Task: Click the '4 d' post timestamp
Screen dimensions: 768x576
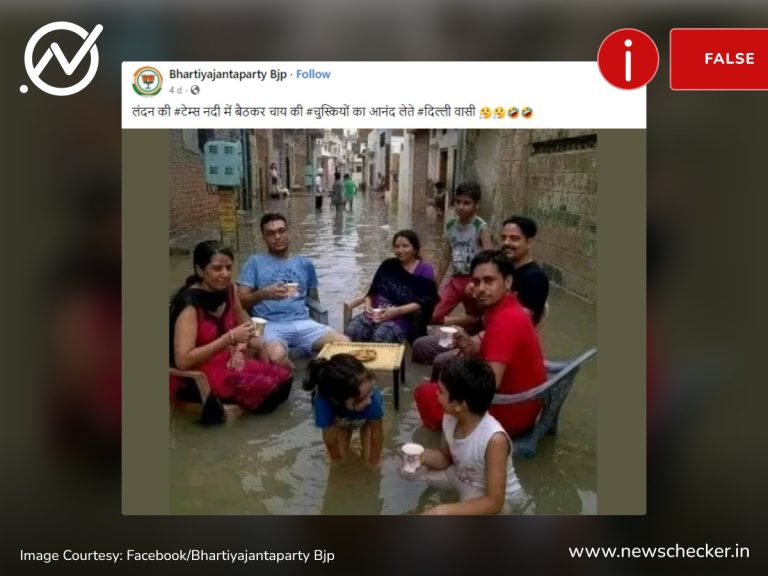Action: click(175, 90)
